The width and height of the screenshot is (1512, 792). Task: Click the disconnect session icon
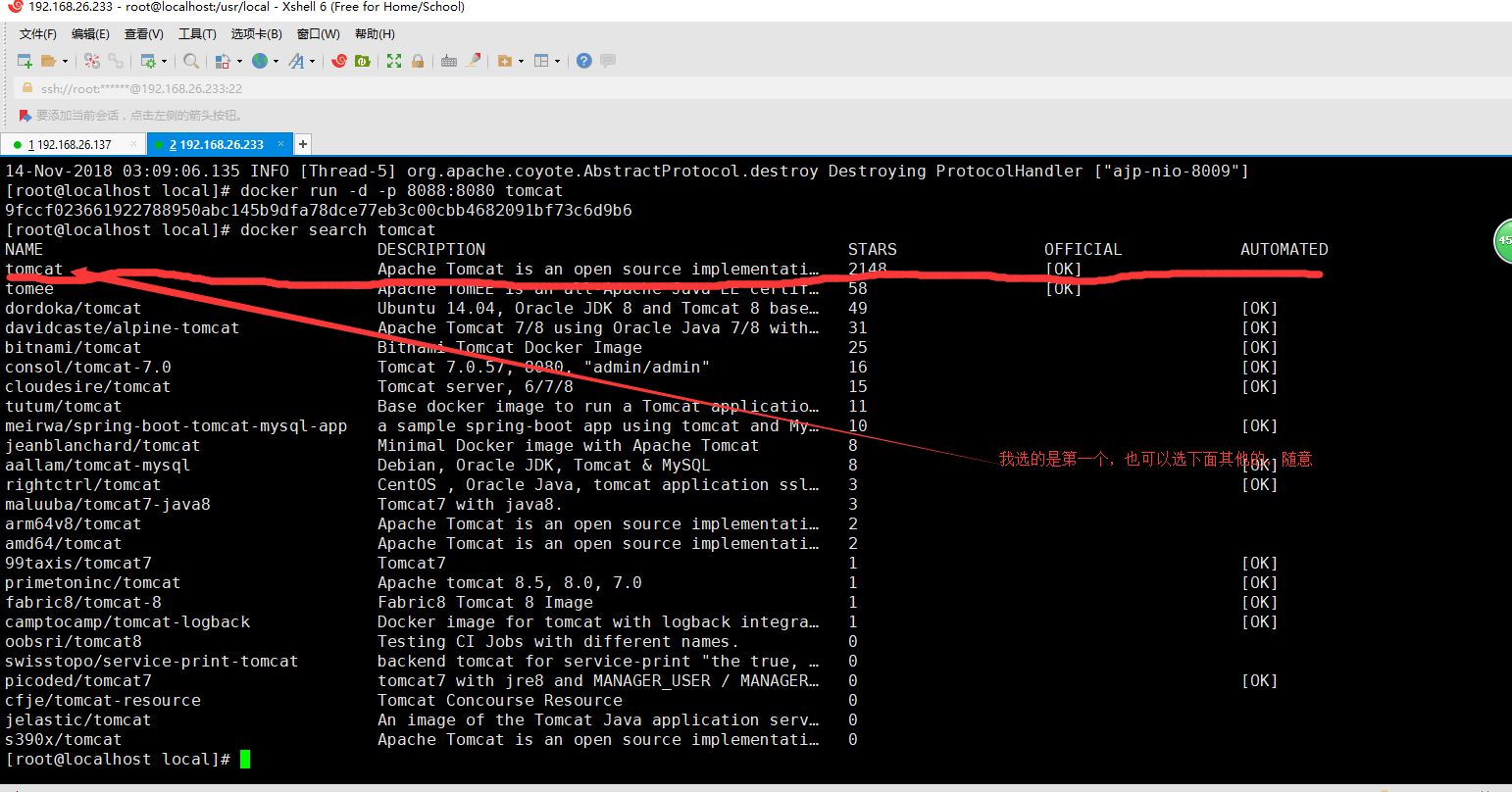[x=92, y=61]
